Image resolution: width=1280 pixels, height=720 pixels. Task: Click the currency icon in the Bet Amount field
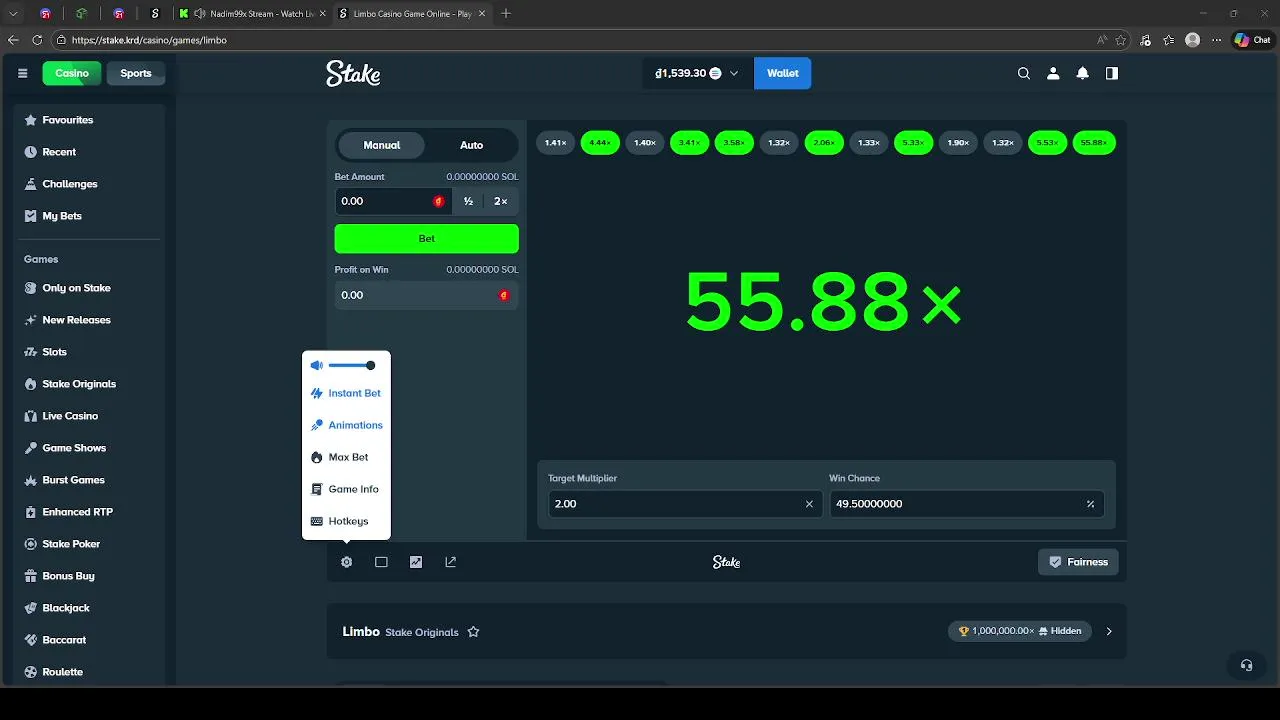pyautogui.click(x=438, y=201)
